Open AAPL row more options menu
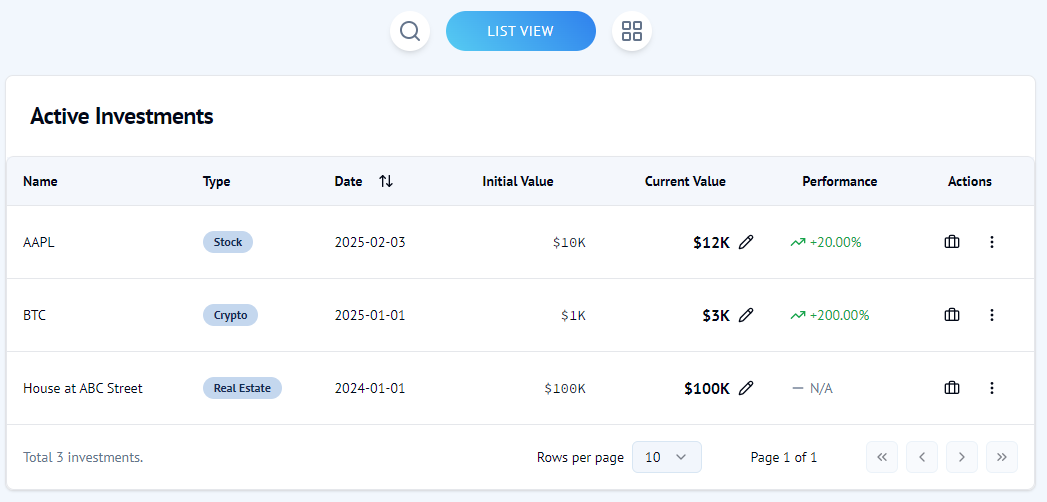This screenshot has height=502, width=1047. [x=992, y=242]
